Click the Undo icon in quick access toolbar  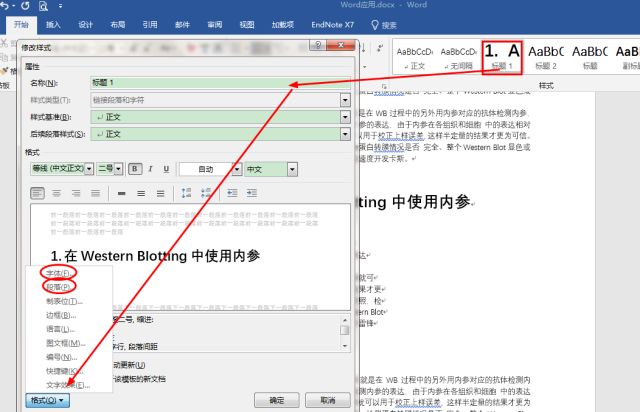[x=4, y=6]
